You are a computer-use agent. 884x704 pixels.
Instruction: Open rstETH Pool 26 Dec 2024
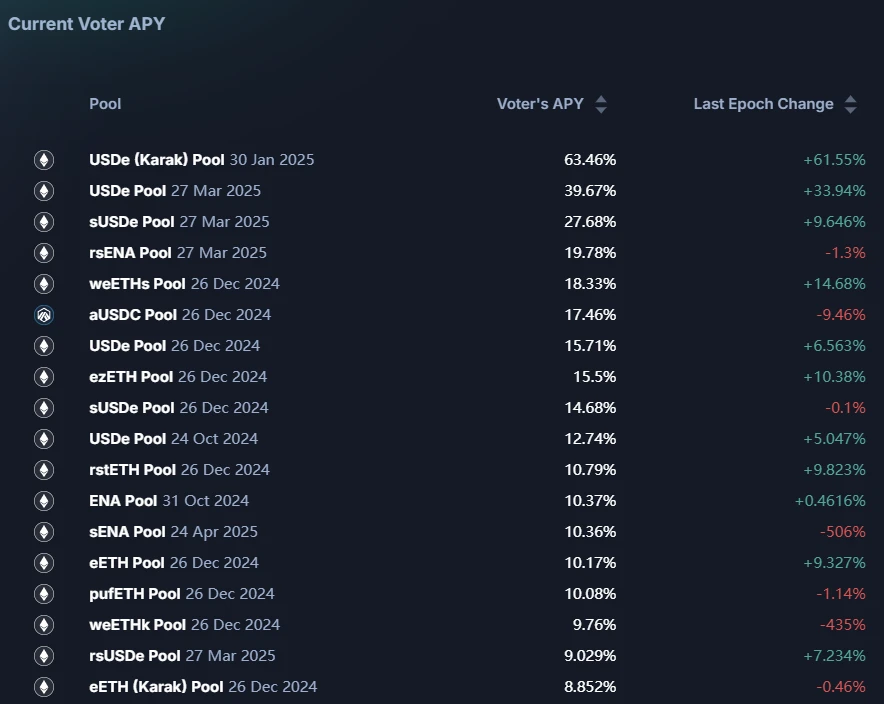point(179,470)
